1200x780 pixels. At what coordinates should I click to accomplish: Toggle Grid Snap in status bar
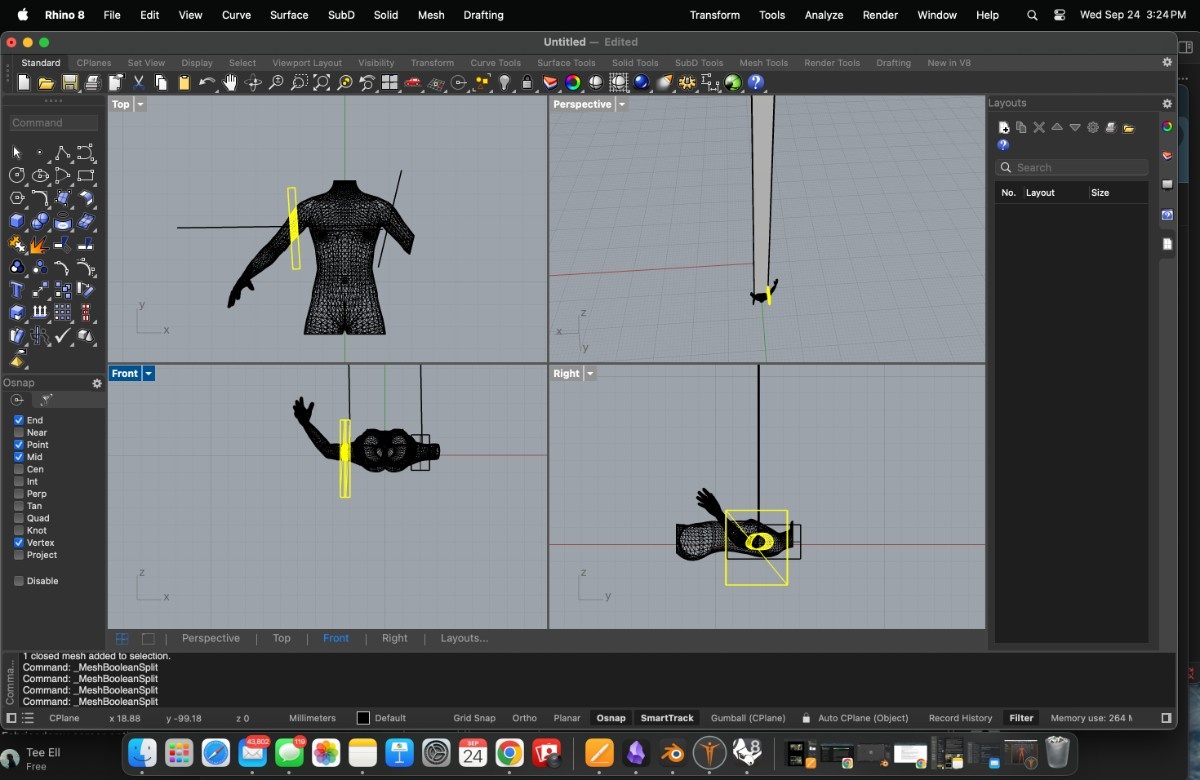click(474, 718)
